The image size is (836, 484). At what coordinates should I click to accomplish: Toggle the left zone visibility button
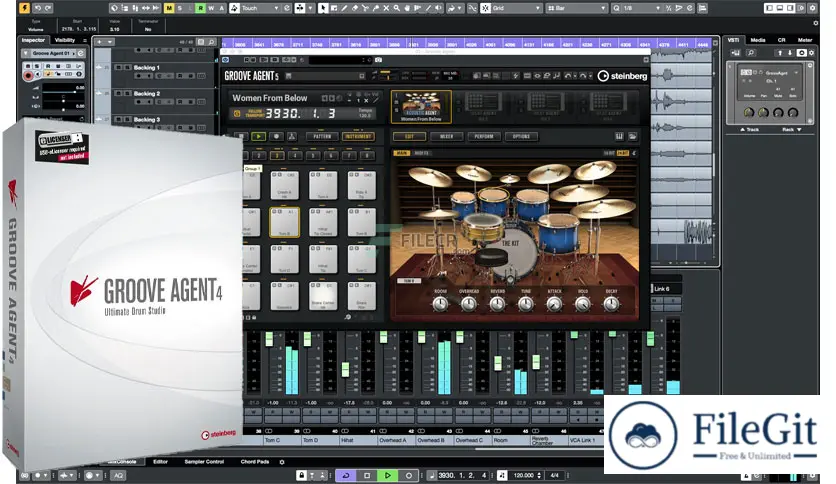coord(769,8)
